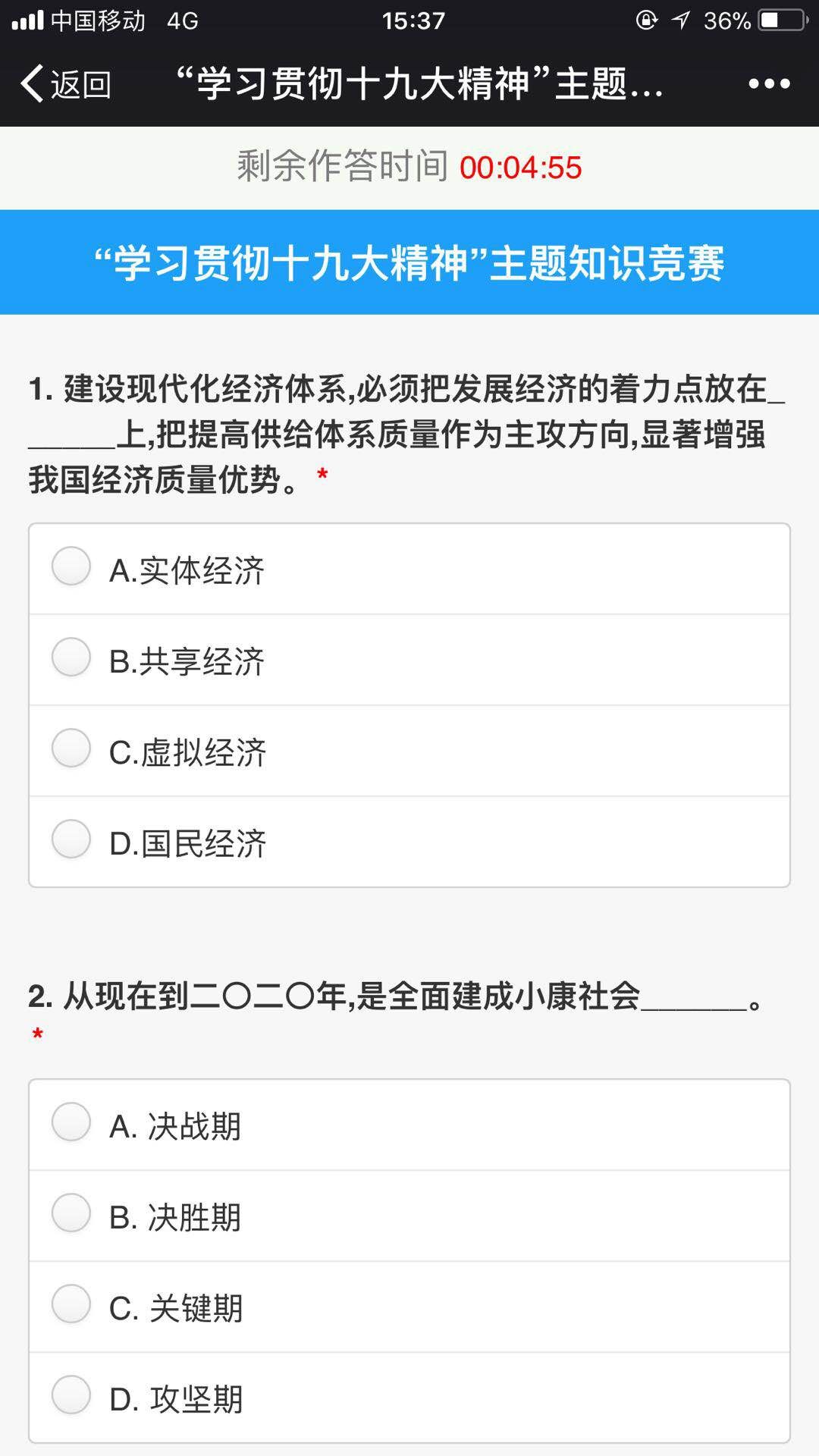Tap the page title in navigation bar
This screenshot has width=819, height=1456.
[419, 83]
